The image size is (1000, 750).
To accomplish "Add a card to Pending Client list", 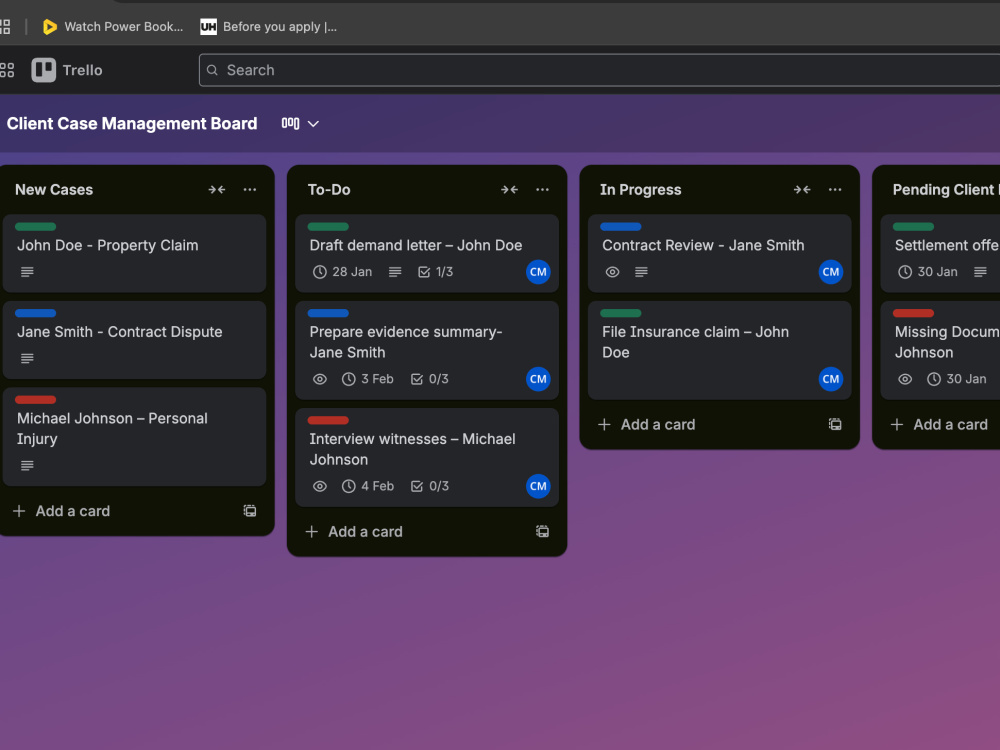I will [939, 425].
